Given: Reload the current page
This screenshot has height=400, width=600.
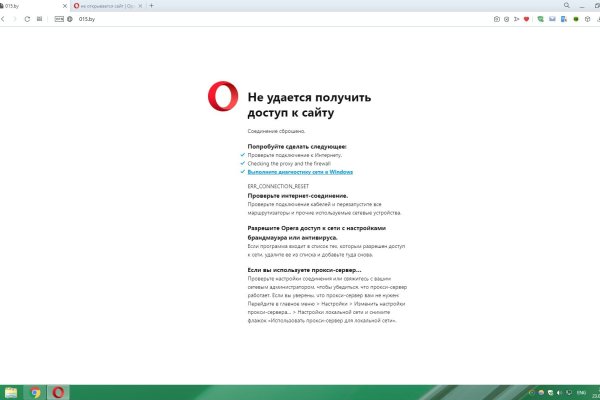Looking at the screenshot, I should point(28,18).
